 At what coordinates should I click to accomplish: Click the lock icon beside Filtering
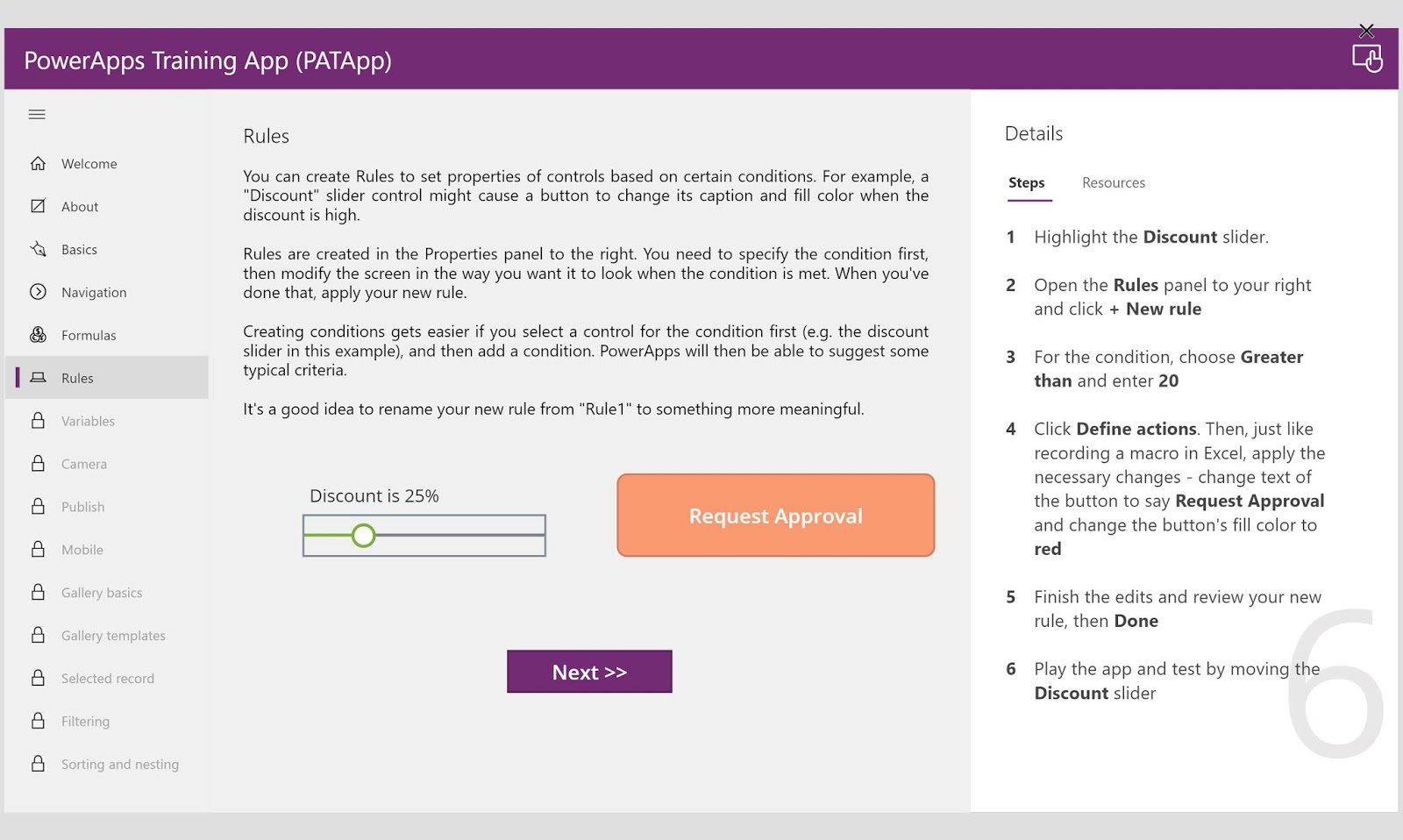pos(38,722)
